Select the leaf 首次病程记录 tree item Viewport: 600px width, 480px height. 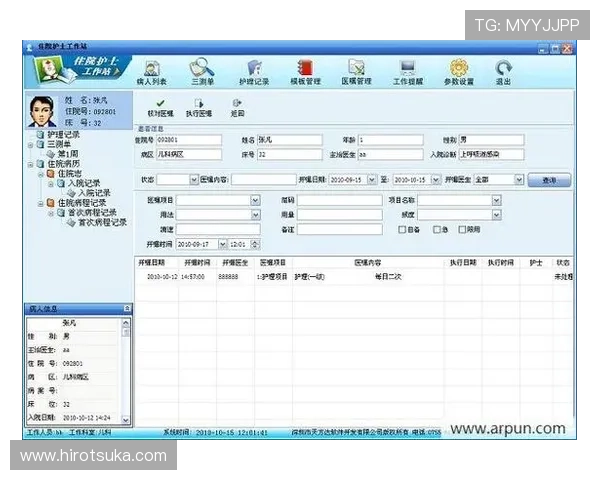pos(102,222)
